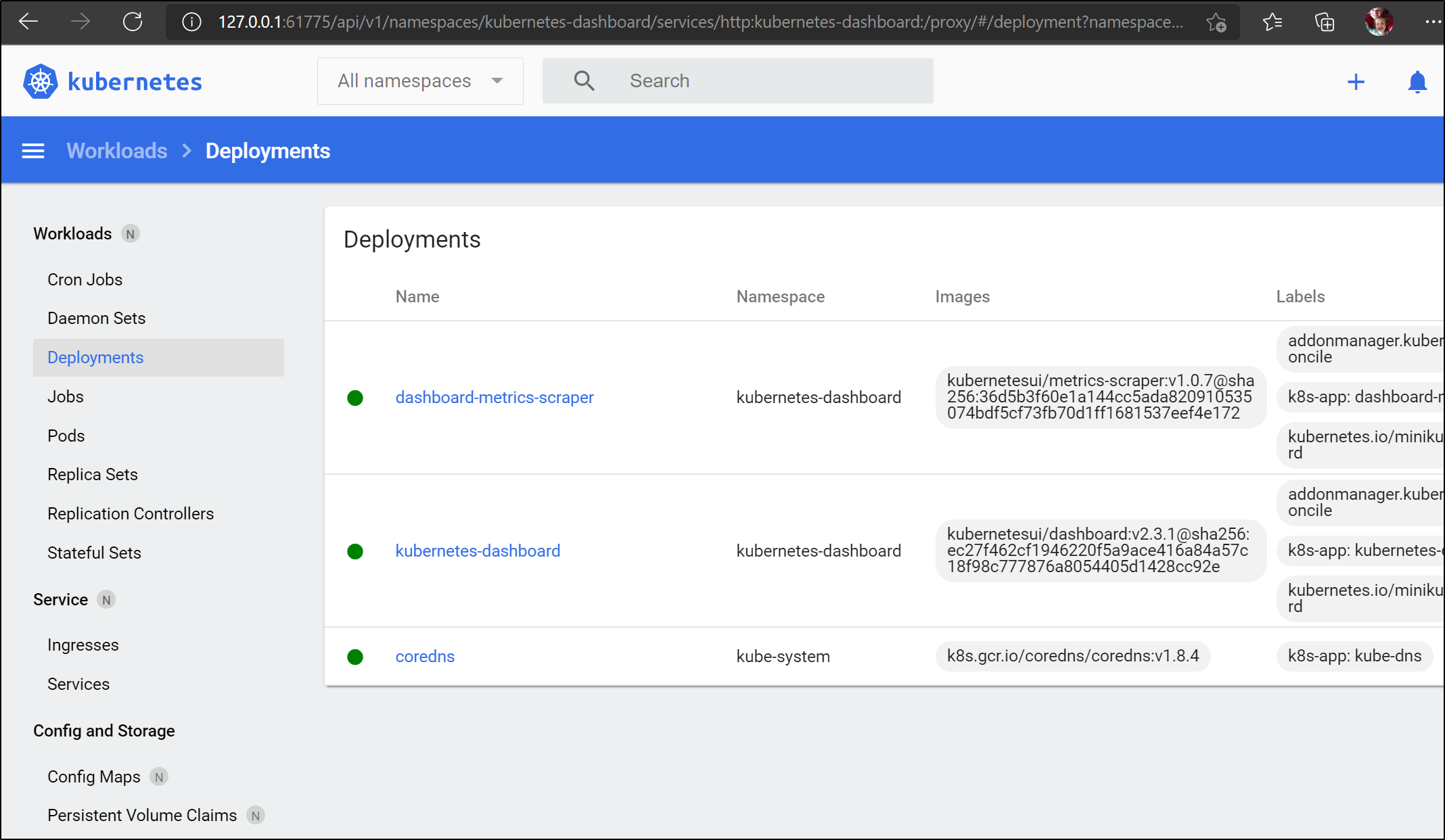1445x840 pixels.
Task: Click the hamburger menu icon
Action: click(x=32, y=151)
